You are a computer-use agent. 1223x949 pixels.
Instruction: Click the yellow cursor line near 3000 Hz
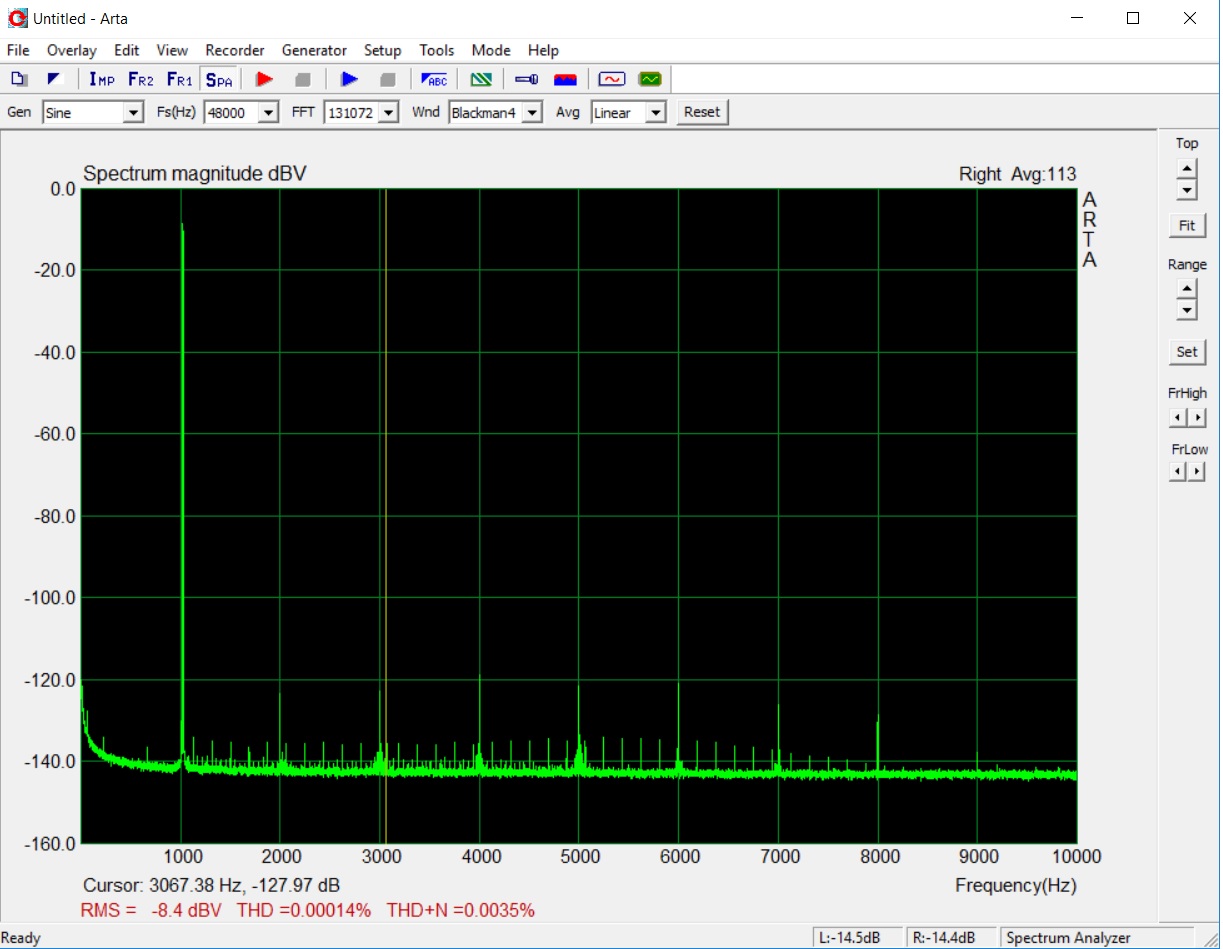tap(385, 515)
